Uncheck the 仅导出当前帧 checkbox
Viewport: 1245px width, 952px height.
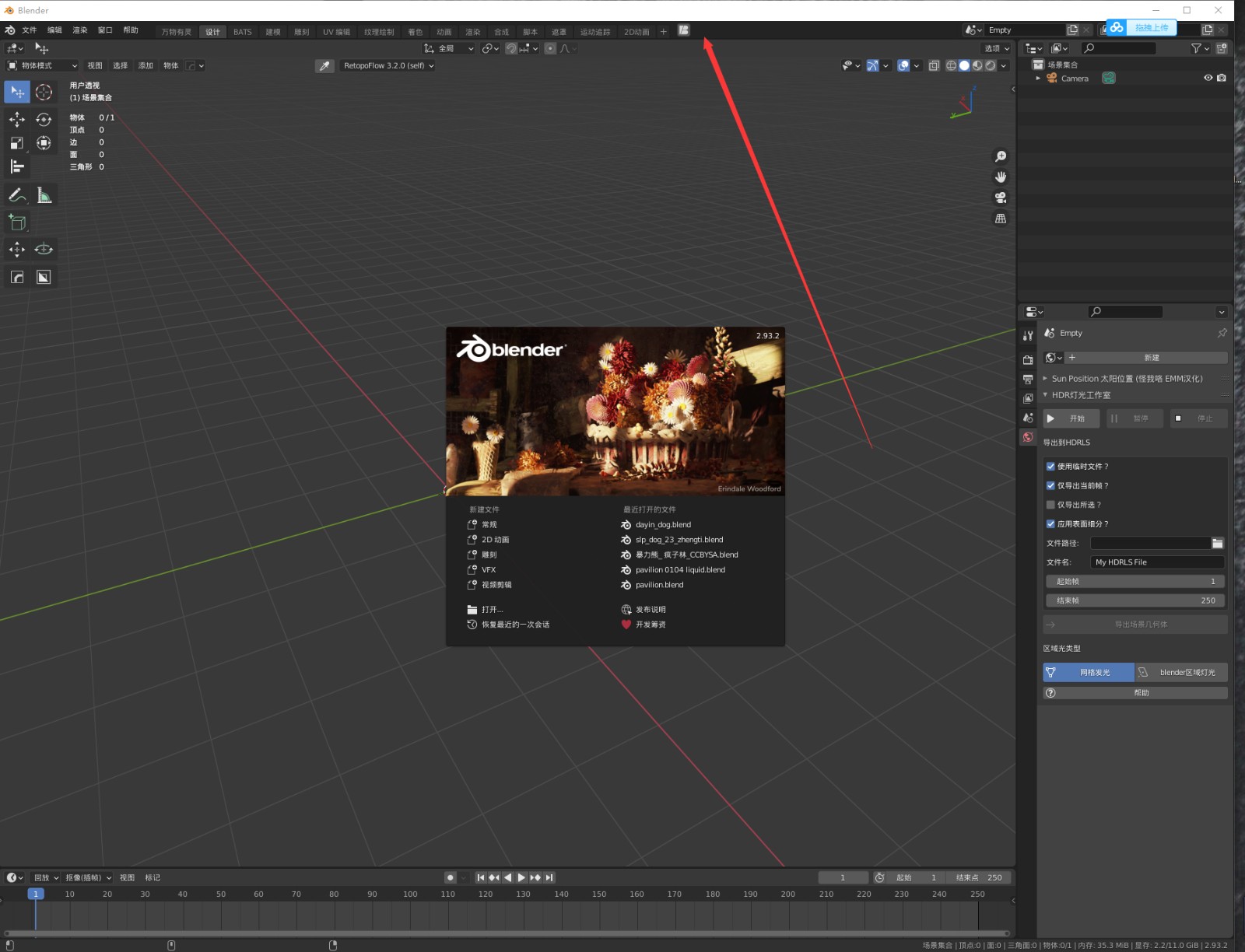[x=1050, y=485]
